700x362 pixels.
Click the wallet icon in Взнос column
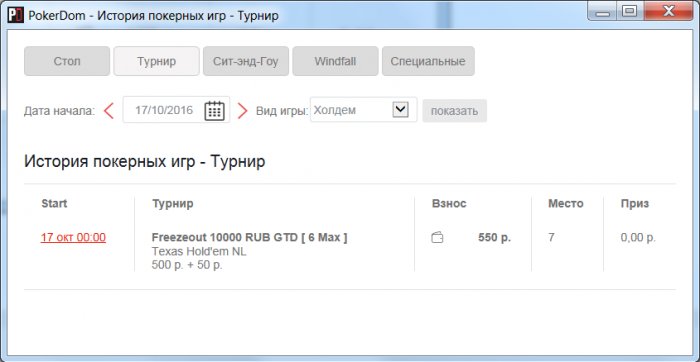coord(437,238)
